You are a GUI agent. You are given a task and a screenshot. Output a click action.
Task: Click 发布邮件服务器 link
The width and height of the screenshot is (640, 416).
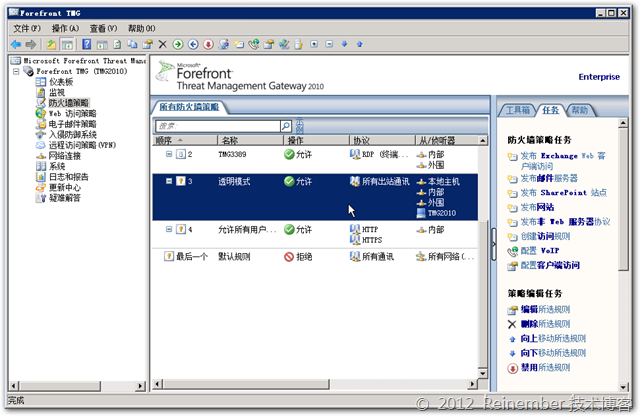coord(549,178)
